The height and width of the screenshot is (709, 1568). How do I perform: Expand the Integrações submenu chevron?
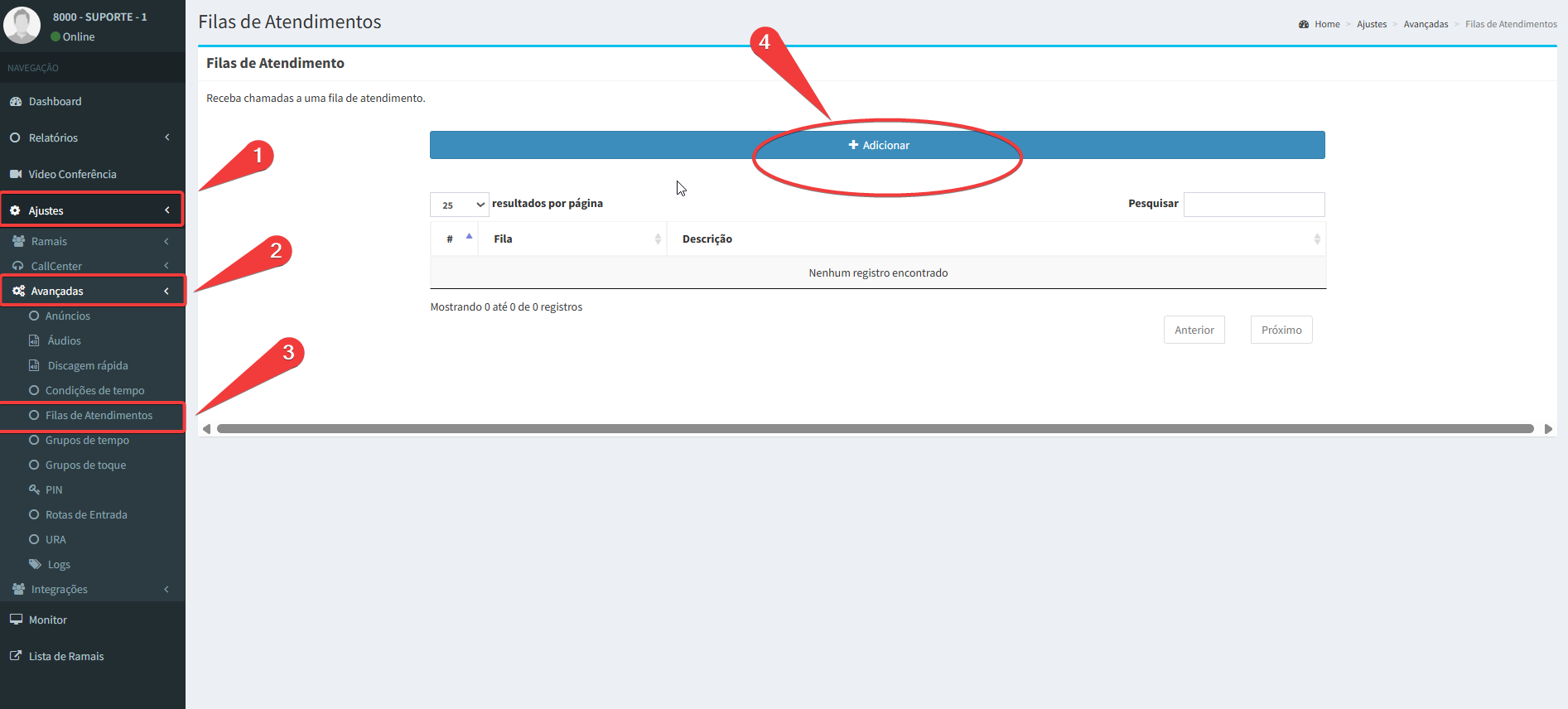(166, 589)
